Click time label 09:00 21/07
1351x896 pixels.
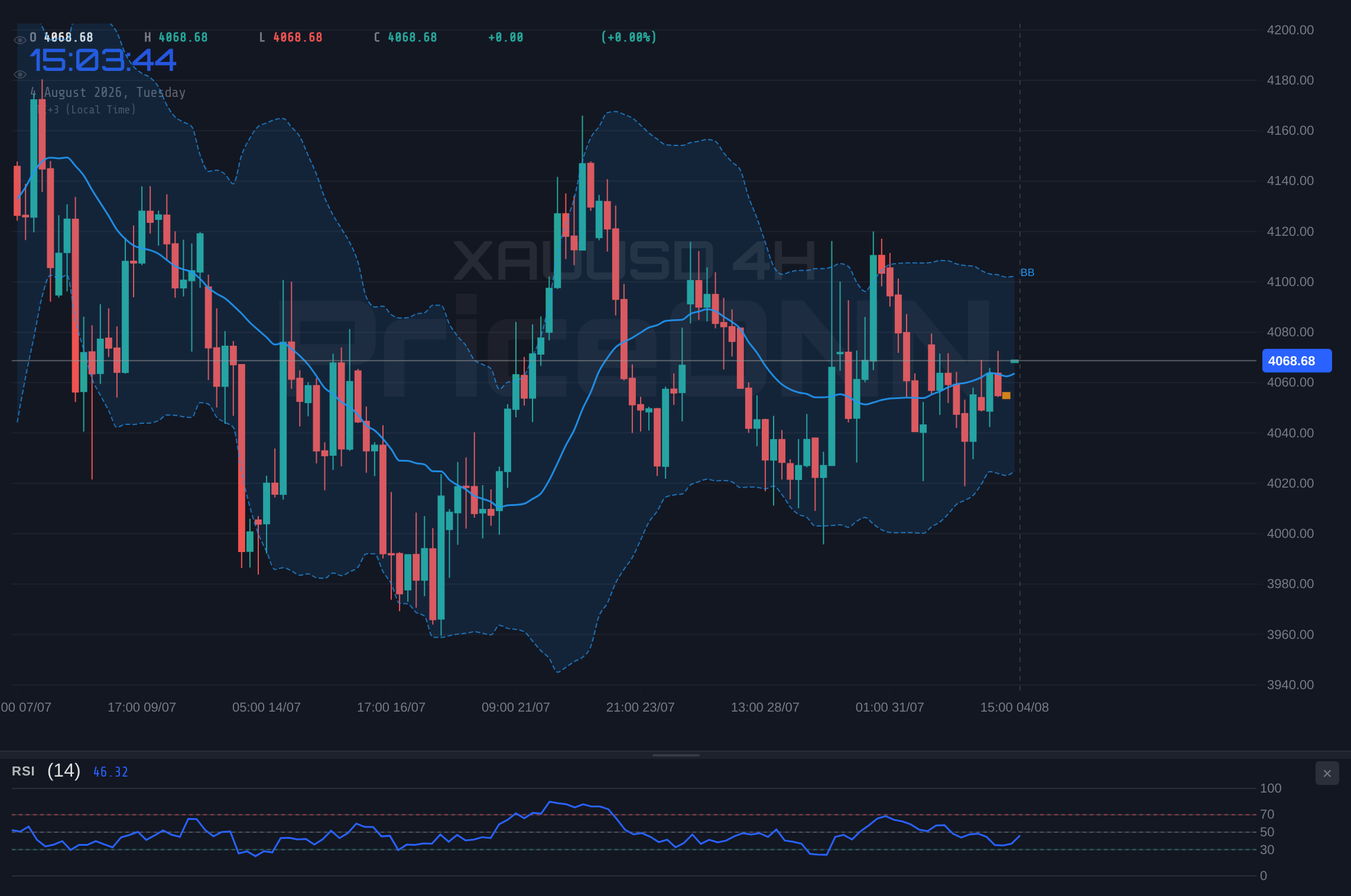(516, 707)
